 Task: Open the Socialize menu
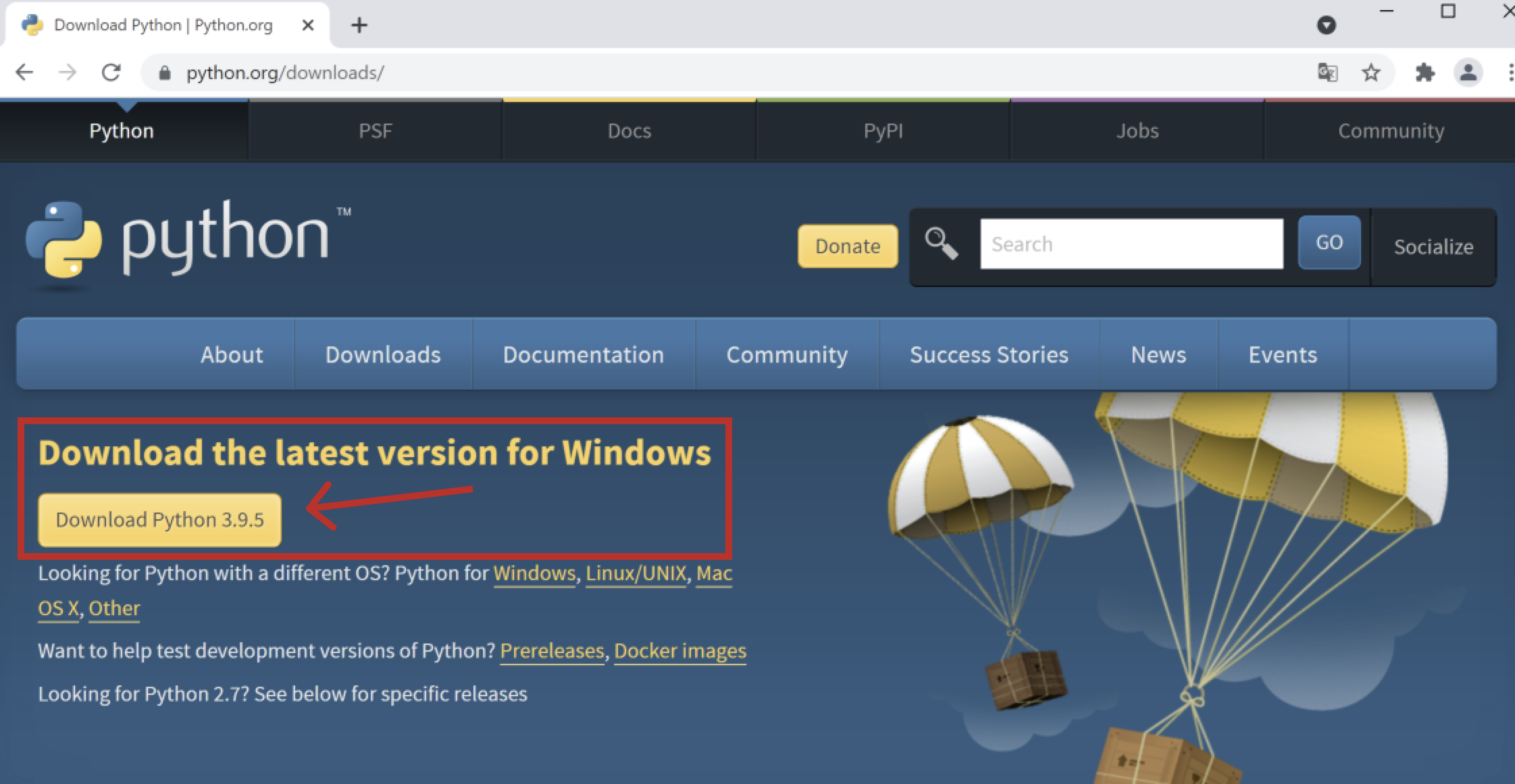tap(1433, 246)
